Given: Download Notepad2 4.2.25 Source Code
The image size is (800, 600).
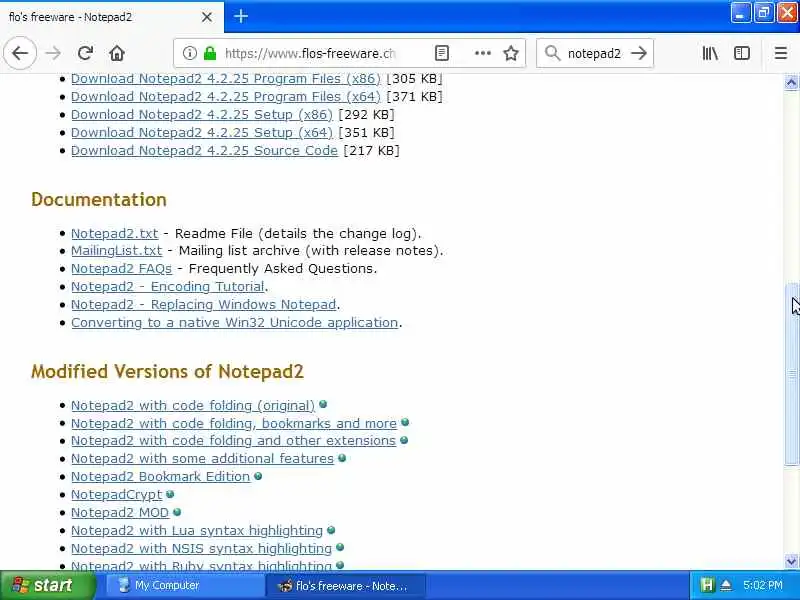Looking at the screenshot, I should 205,151.
